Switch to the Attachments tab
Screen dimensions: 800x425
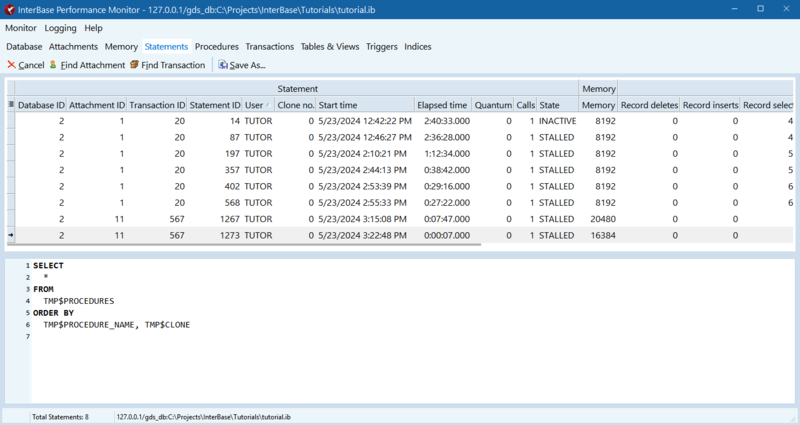[x=73, y=46]
